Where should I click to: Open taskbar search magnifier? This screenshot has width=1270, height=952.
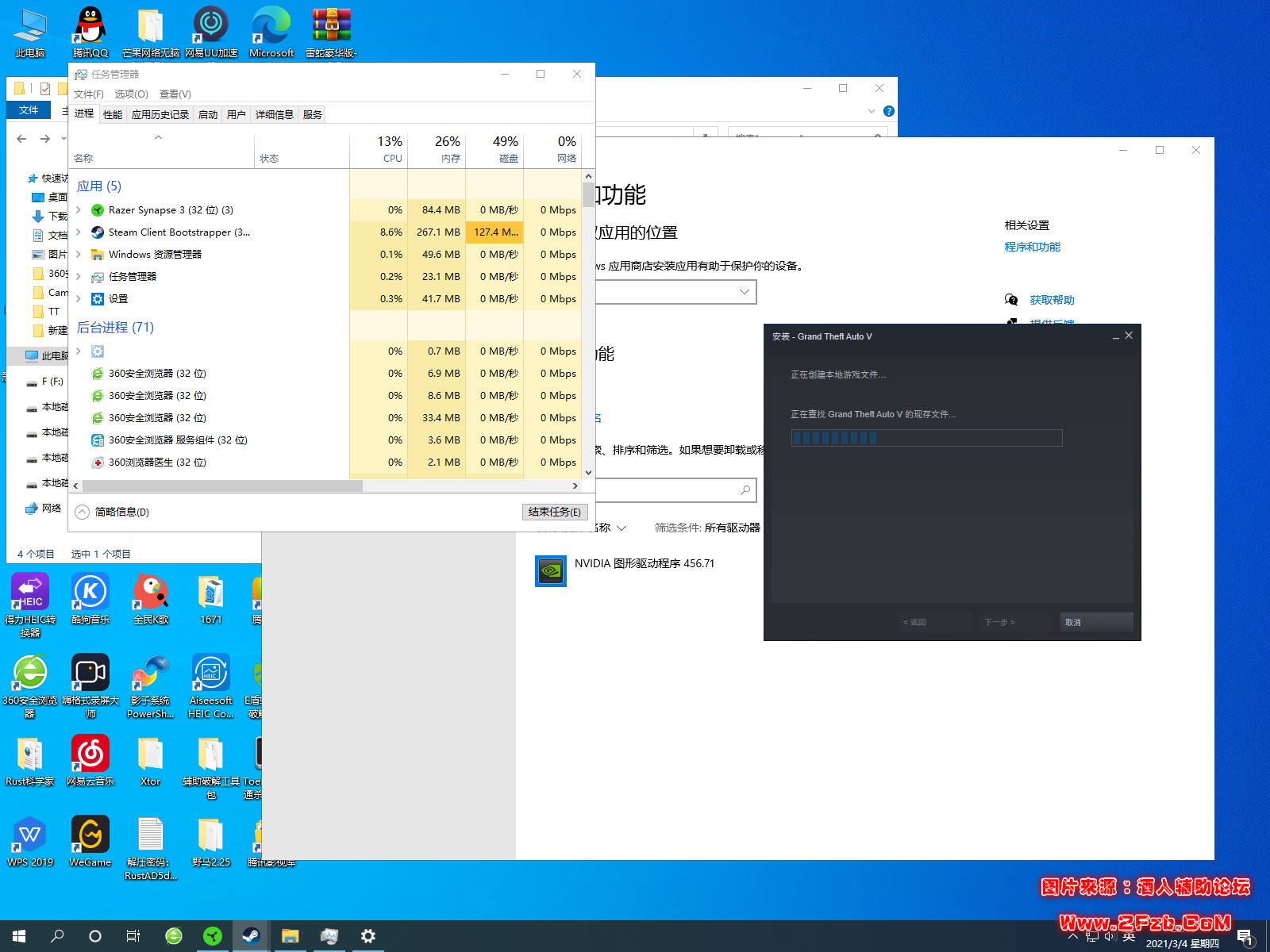(57, 936)
